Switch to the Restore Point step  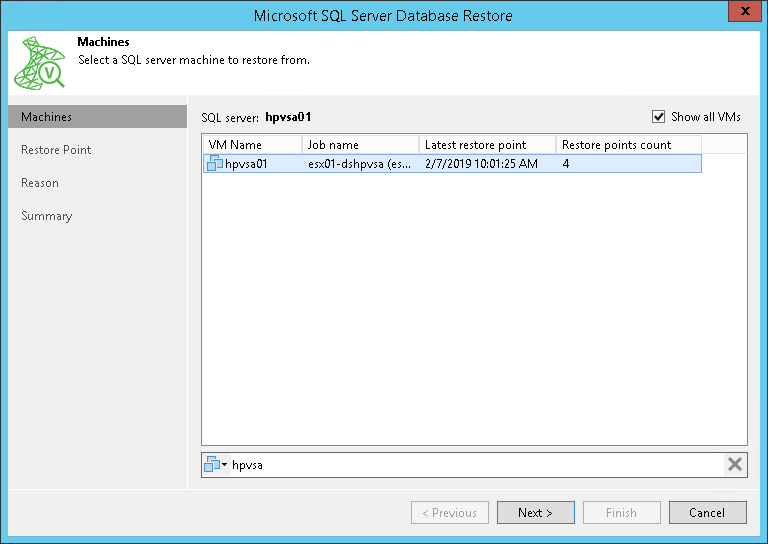(x=56, y=150)
